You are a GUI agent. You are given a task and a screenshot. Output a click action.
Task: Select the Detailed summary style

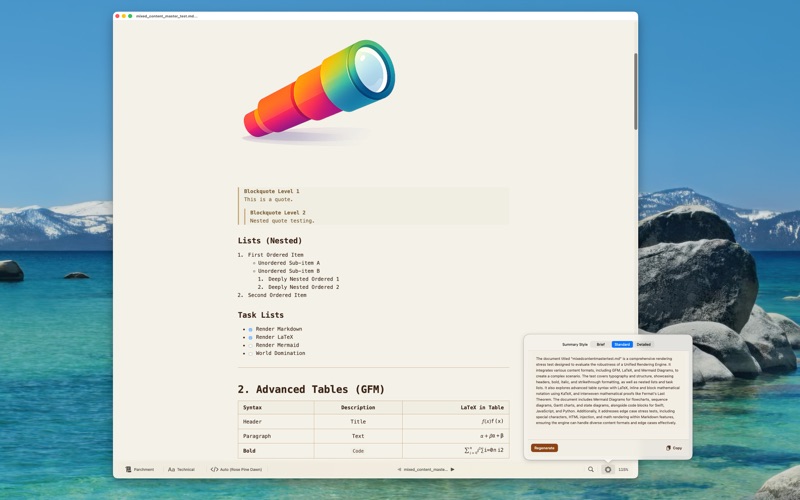pyautogui.click(x=643, y=344)
